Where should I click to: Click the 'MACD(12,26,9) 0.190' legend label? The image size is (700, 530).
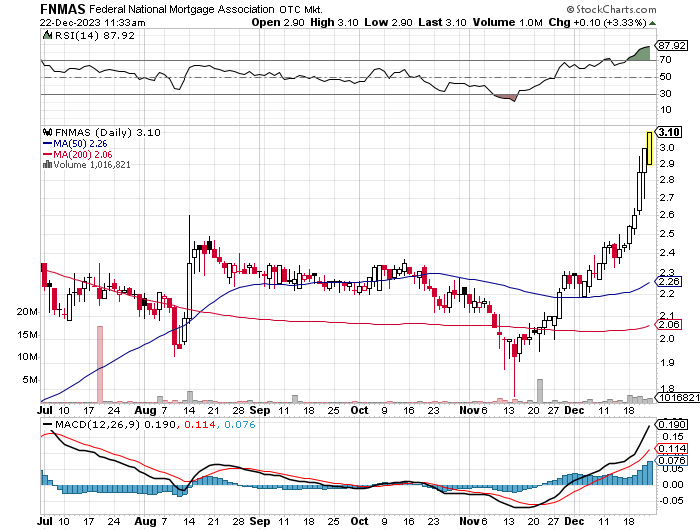(116, 424)
